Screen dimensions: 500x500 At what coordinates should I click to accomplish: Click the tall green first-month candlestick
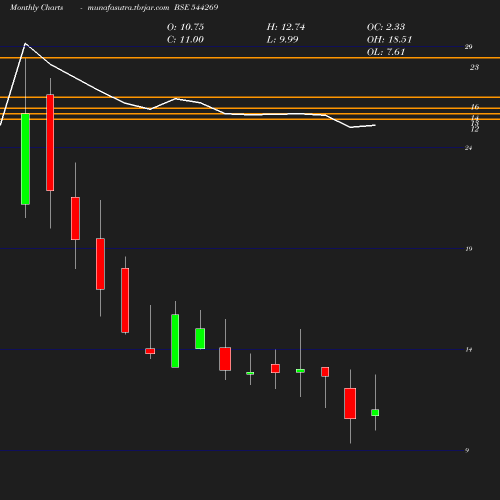[x=25, y=159]
